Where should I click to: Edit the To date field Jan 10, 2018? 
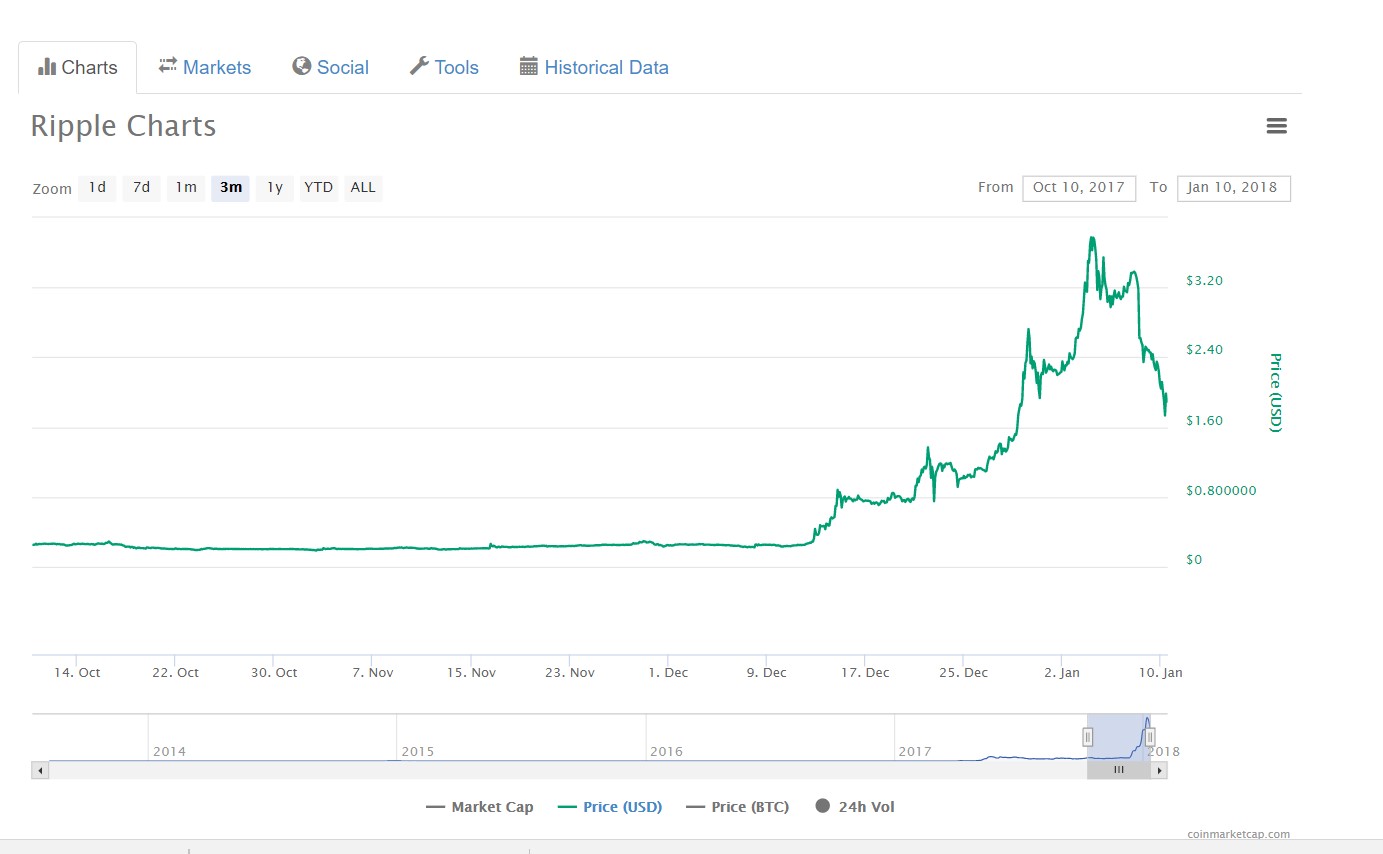[x=1234, y=188]
